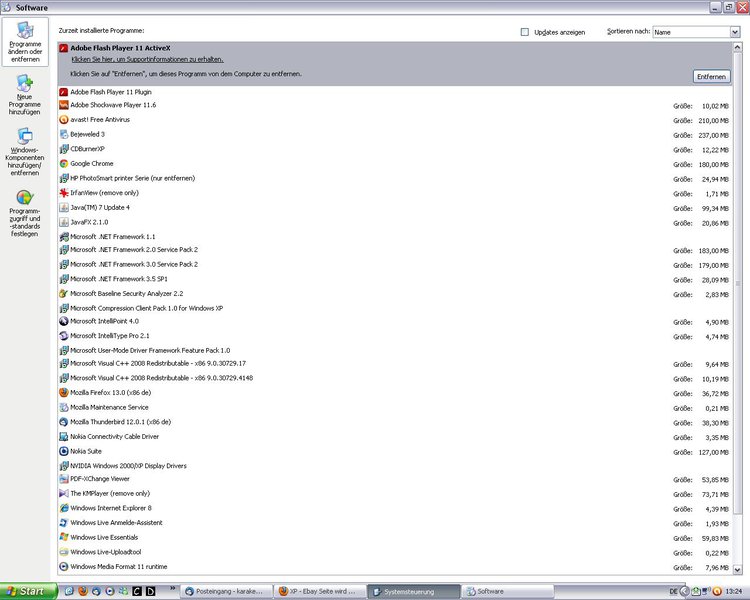The height and width of the screenshot is (600, 750).
Task: Switch to 'Software' taskbar button
Action: pyautogui.click(x=507, y=591)
